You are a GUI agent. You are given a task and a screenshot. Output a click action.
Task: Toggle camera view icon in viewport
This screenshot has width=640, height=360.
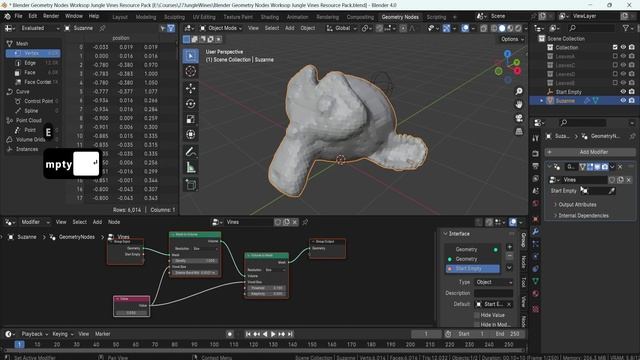519,118
